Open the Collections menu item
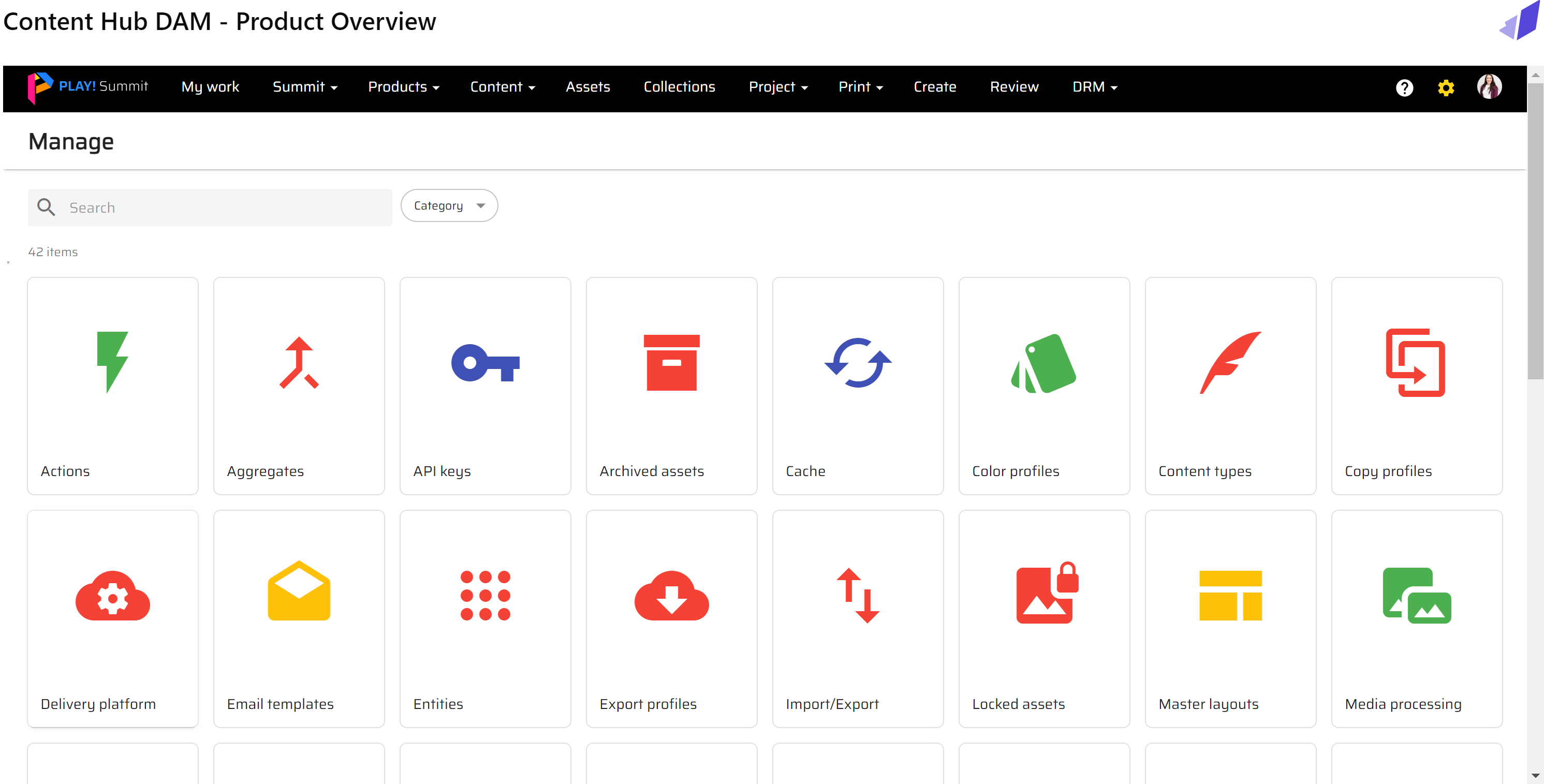The height and width of the screenshot is (784, 1544). [679, 87]
